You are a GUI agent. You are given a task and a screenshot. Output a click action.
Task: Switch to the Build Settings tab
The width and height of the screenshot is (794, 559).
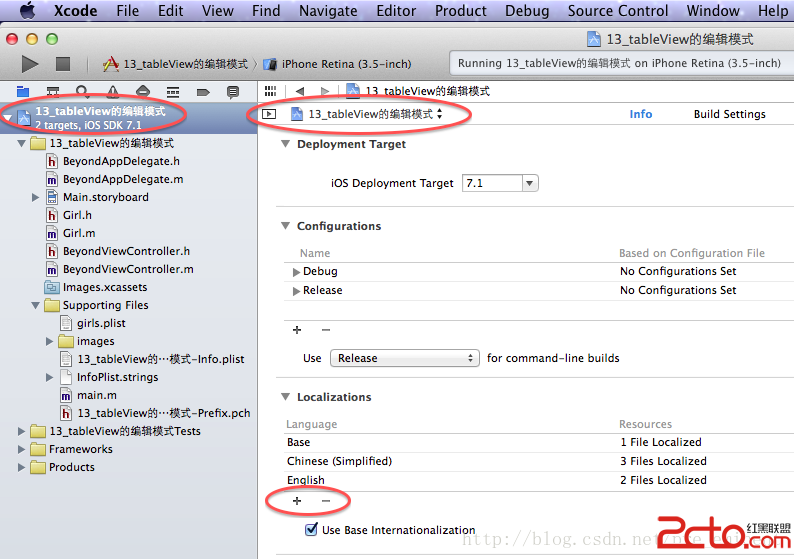pyautogui.click(x=730, y=114)
